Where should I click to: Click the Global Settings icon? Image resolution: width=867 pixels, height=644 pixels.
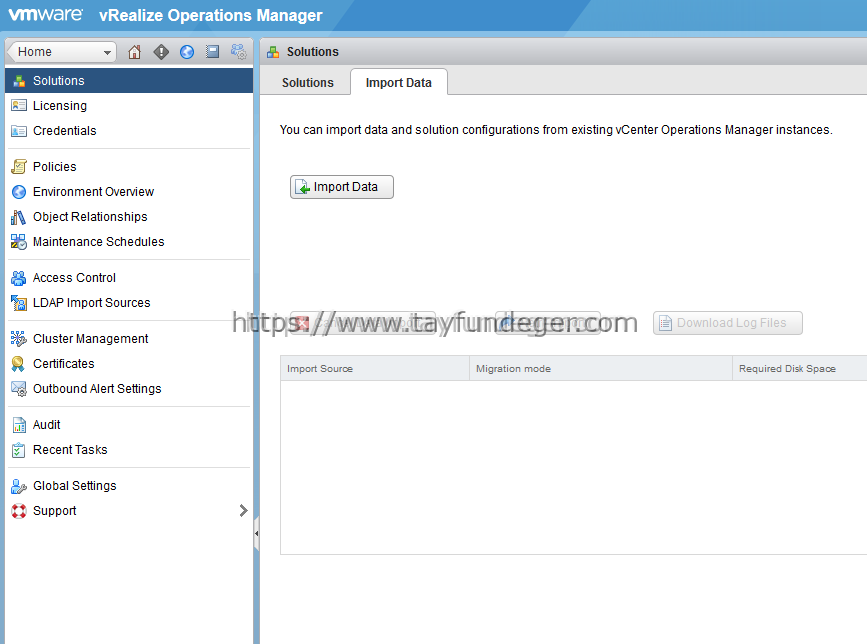click(x=19, y=486)
